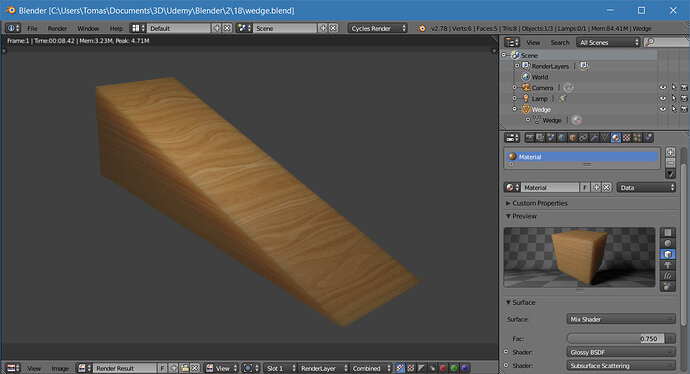
Task: Open the Render menu
Action: (x=58, y=28)
